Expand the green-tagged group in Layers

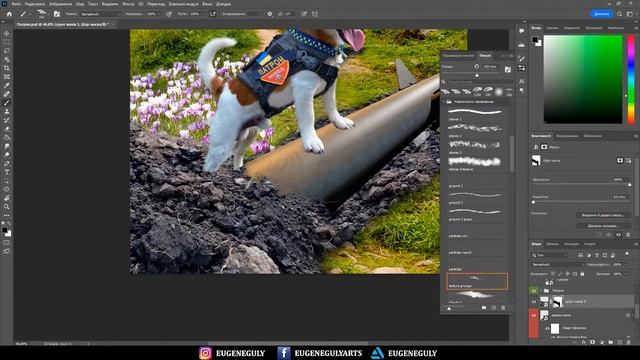(x=541, y=291)
